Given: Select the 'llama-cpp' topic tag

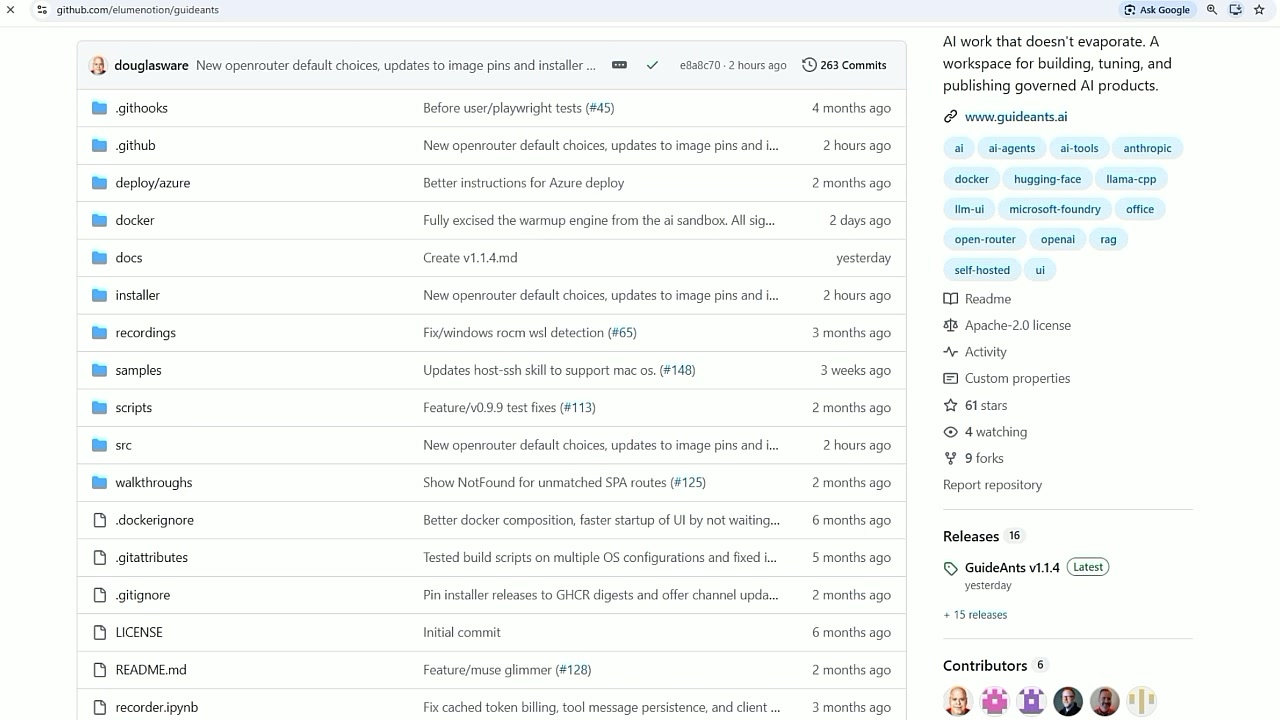Looking at the screenshot, I should pos(1131,179).
